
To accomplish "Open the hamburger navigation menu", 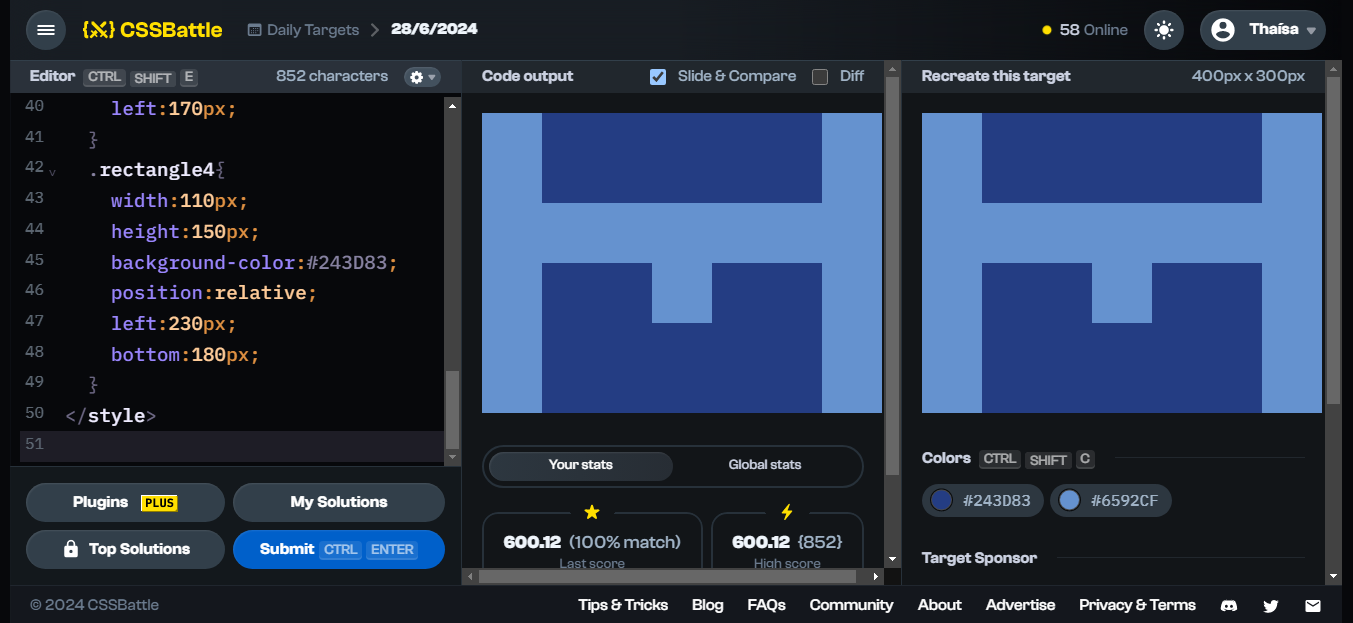I will pyautogui.click(x=46, y=29).
